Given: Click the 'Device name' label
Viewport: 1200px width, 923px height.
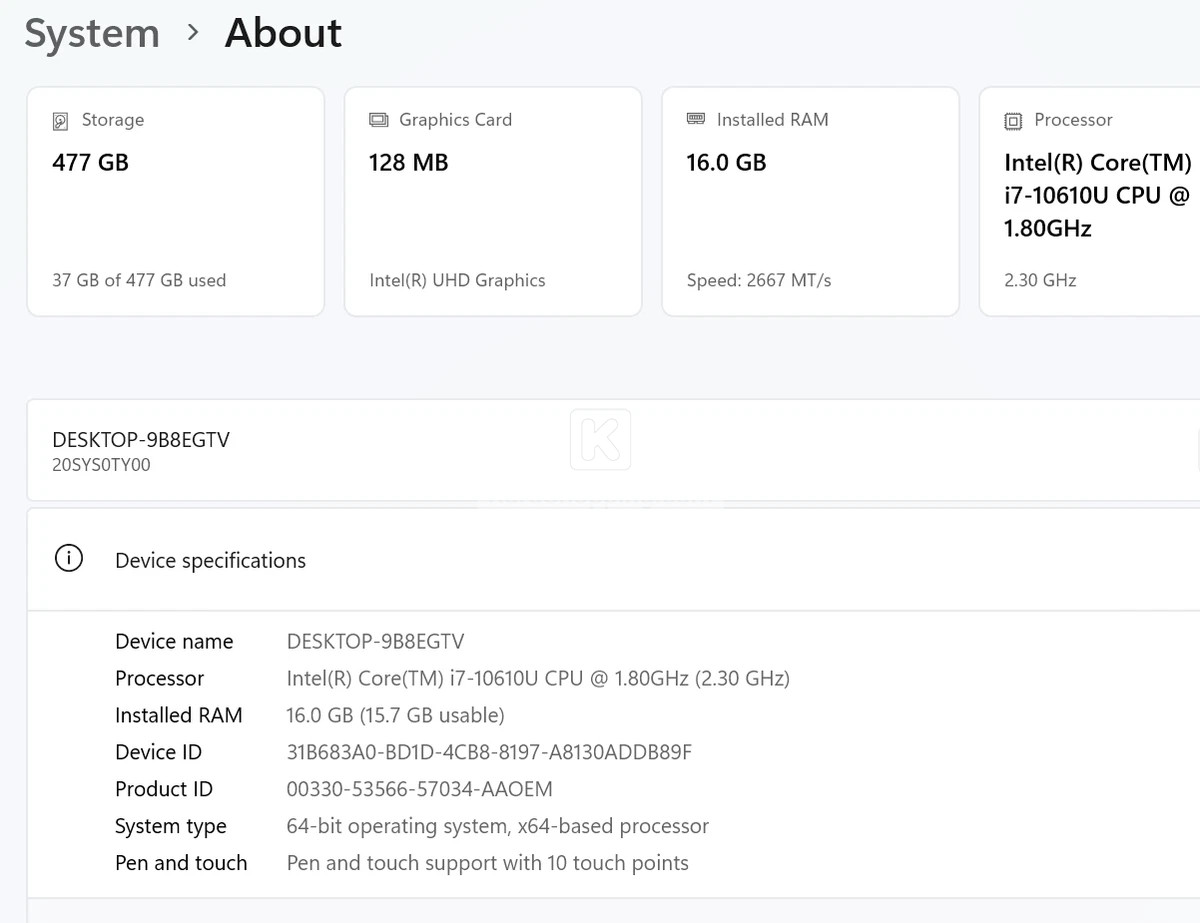Looking at the screenshot, I should coord(174,642).
